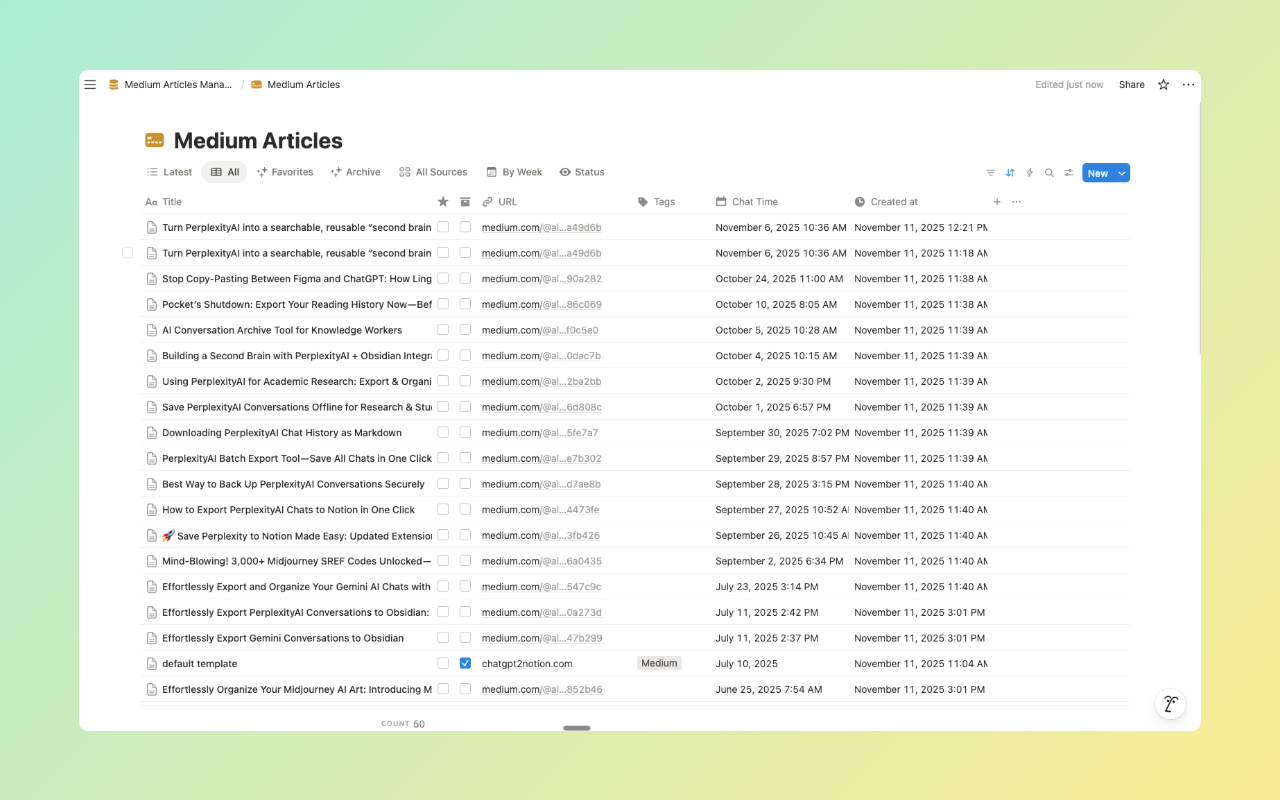Open the hidden columns menu via the ellipsis
The width and height of the screenshot is (1280, 800).
pyautogui.click(x=1016, y=201)
